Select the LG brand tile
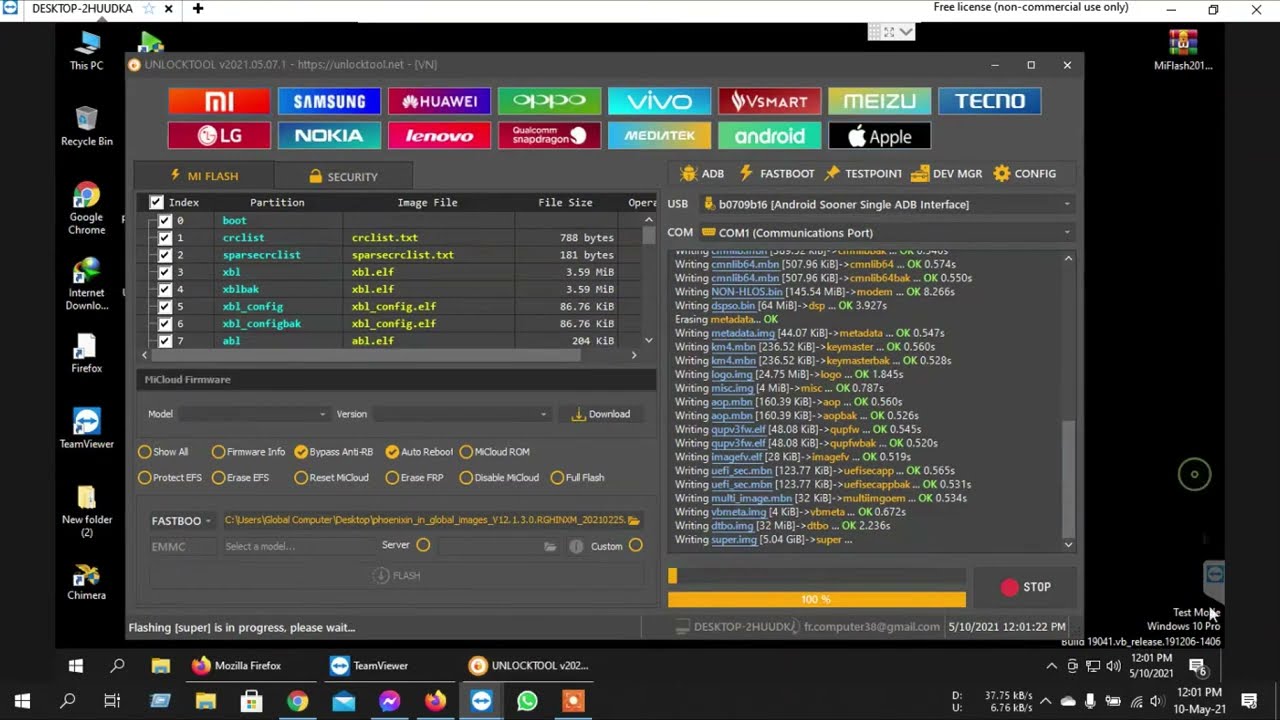1280x720 pixels. 219,135
